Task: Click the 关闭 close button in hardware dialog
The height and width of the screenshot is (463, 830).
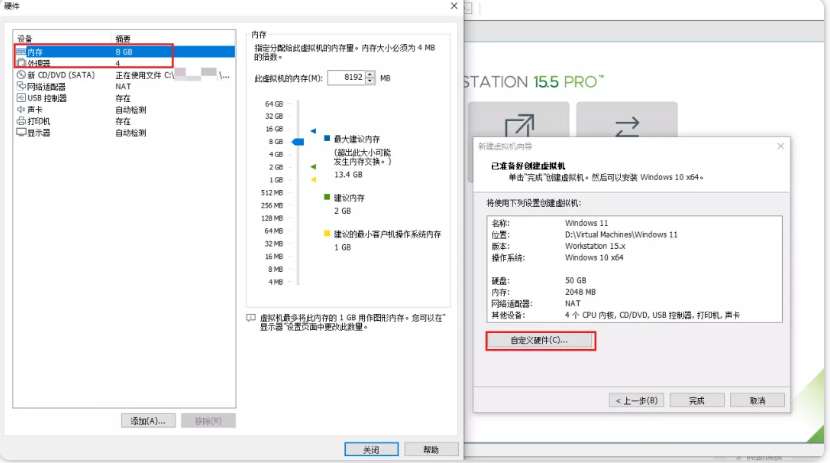Action: [371, 449]
